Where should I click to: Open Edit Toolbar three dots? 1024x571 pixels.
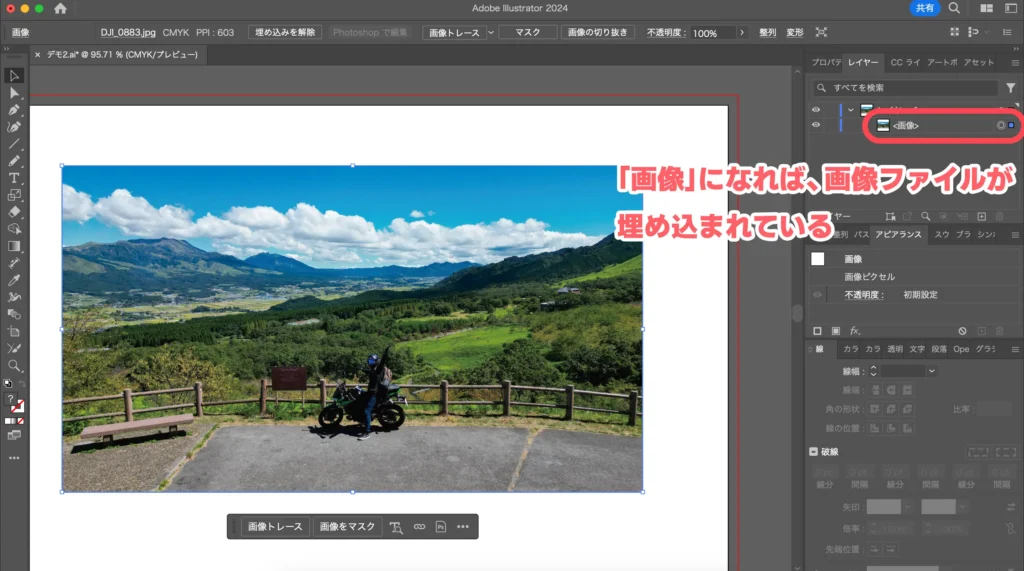14,458
